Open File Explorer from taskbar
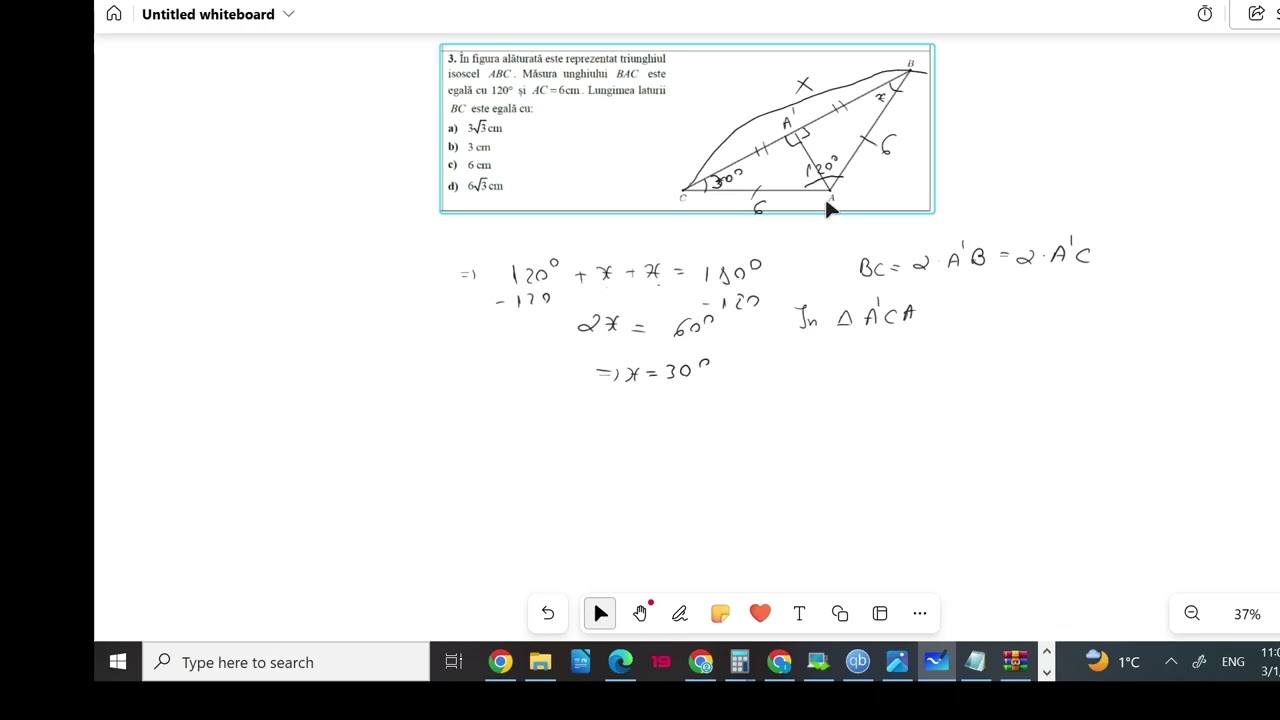The height and width of the screenshot is (720, 1280). click(x=540, y=662)
